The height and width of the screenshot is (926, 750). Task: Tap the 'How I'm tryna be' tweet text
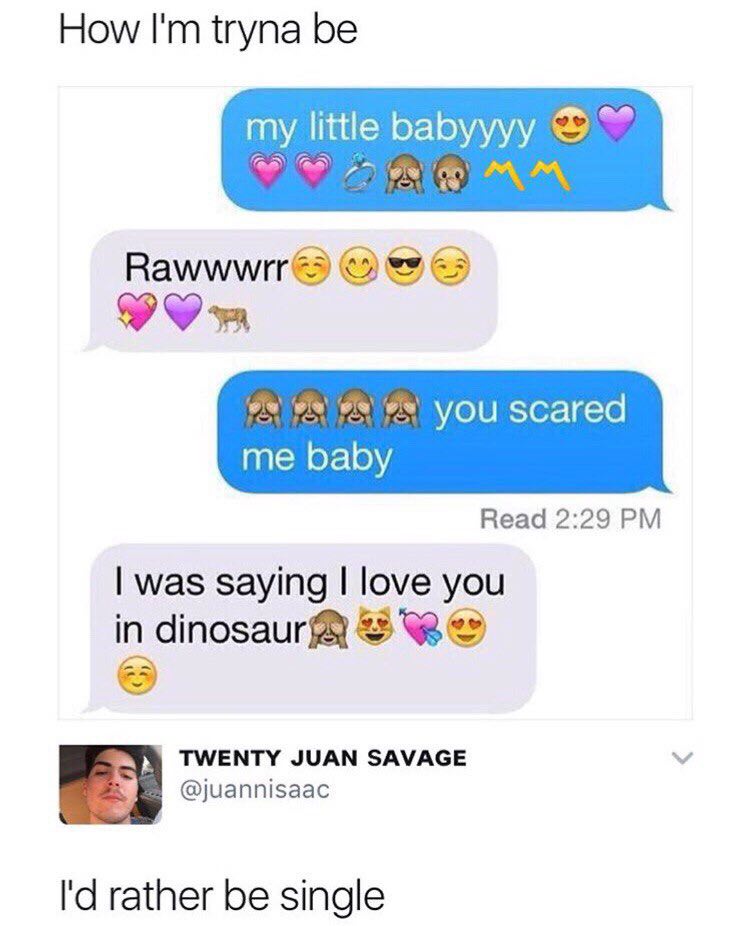point(208,30)
